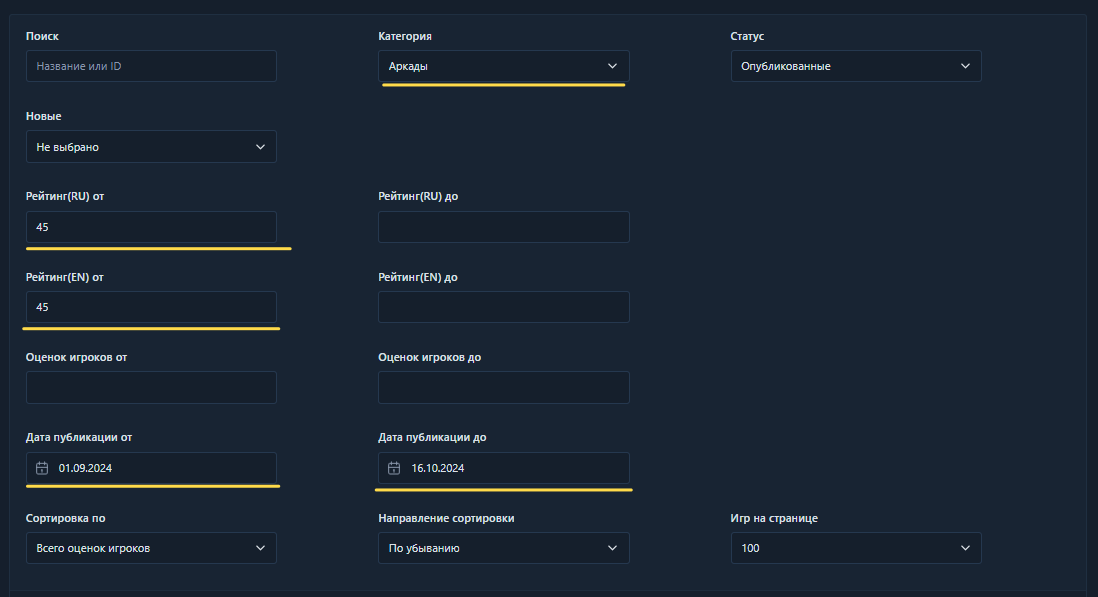Open the page size dropdown showing 100
Image resolution: width=1098 pixels, height=597 pixels.
tap(856, 548)
